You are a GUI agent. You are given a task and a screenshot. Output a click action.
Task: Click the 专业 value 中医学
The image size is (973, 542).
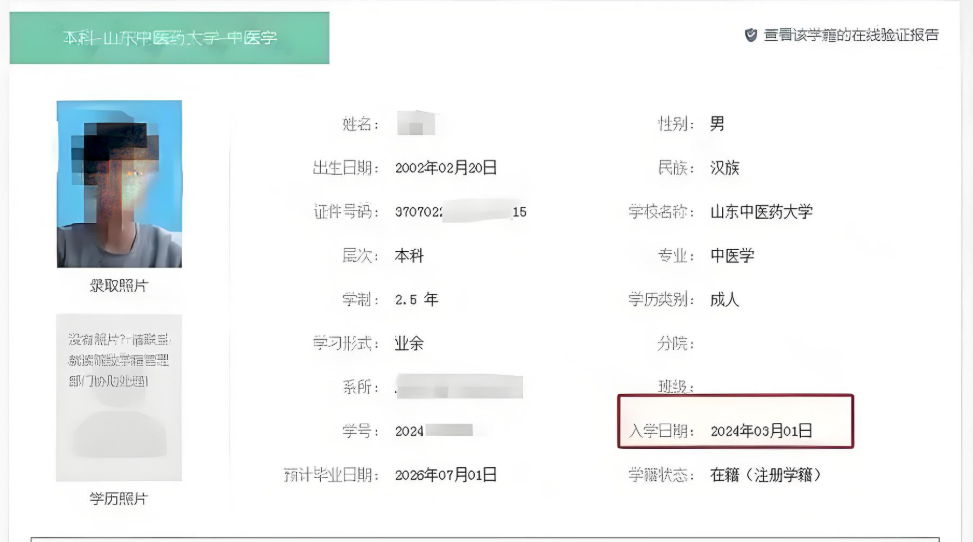tap(732, 256)
